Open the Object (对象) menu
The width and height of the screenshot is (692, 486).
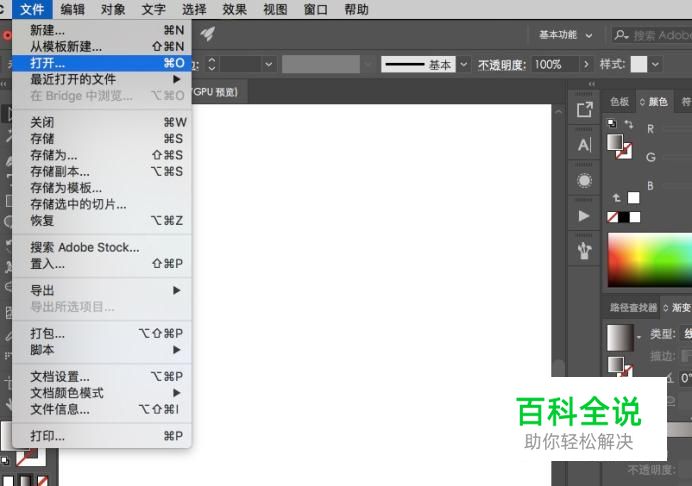click(113, 9)
